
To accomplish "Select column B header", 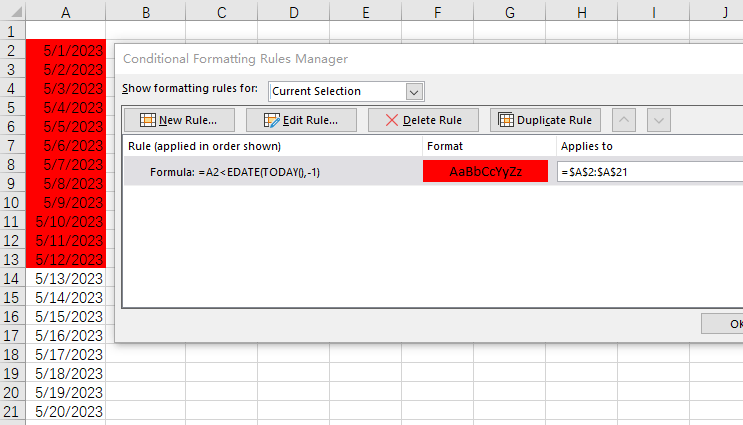I will [x=146, y=12].
